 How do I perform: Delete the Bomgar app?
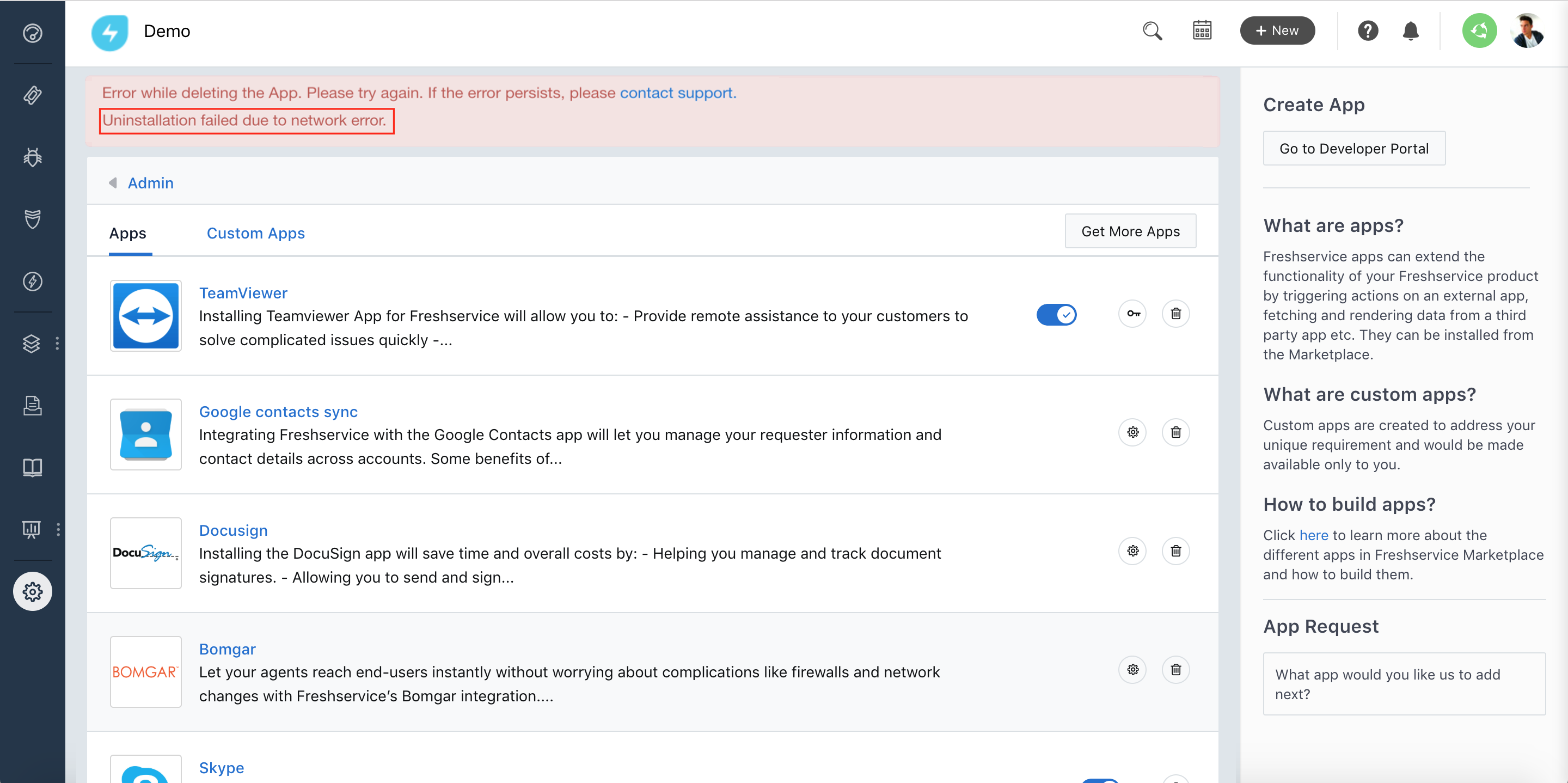coord(1175,670)
